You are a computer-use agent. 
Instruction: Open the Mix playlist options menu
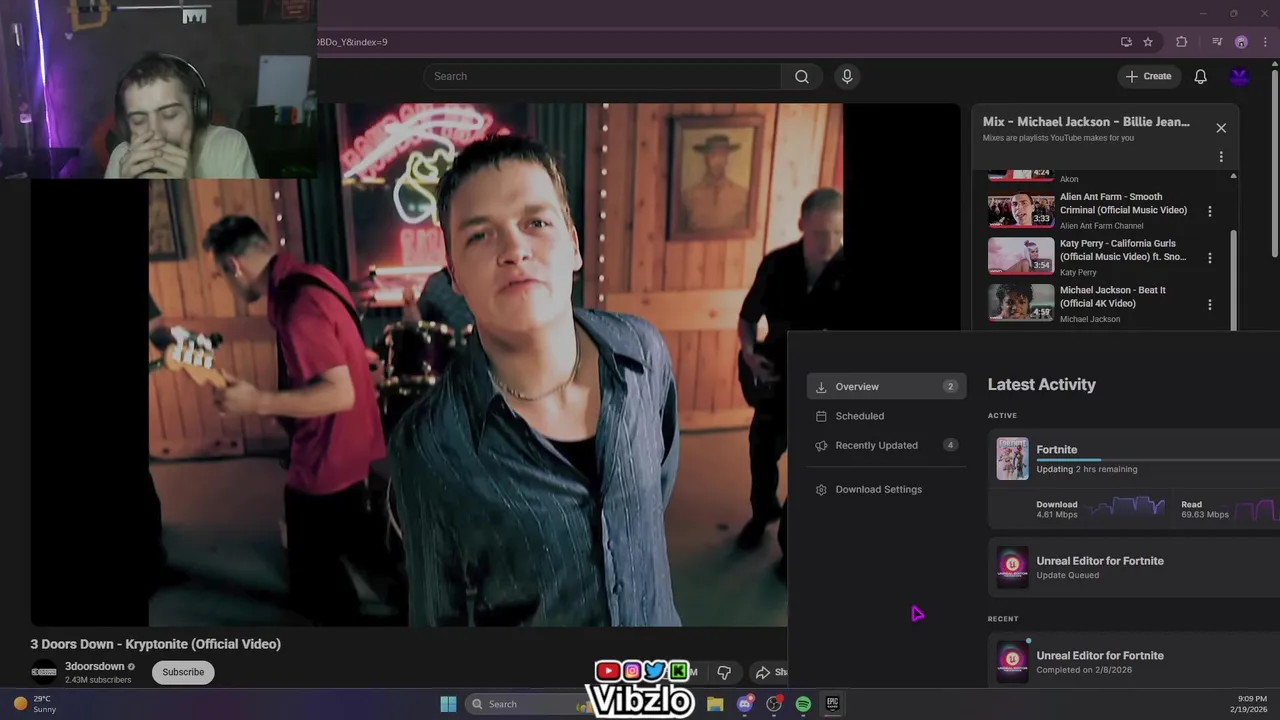[1221, 157]
